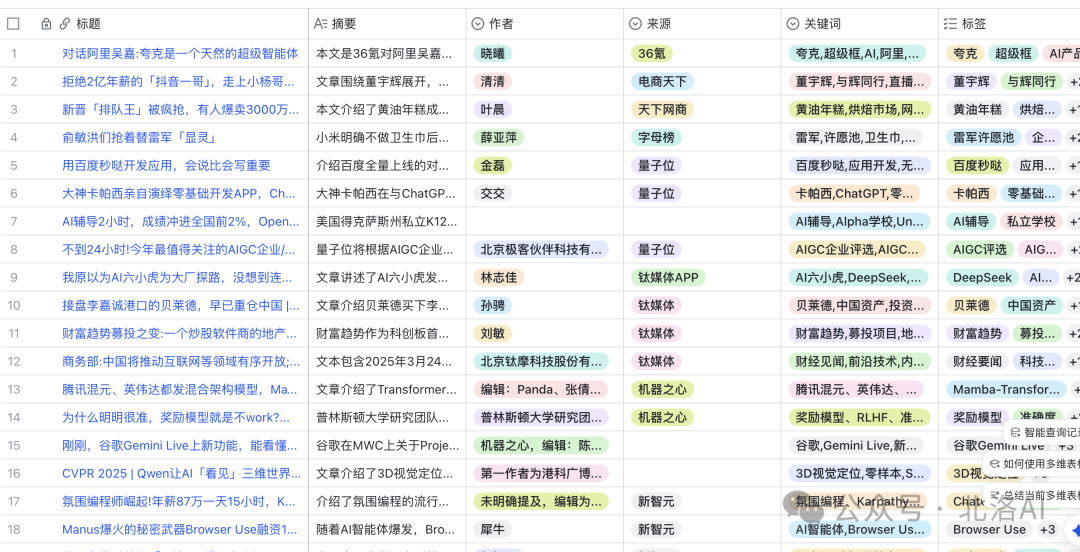Image resolution: width=1080 pixels, height=552 pixels.
Task: Select author tag 犀牛 in row 18
Action: [x=492, y=530]
